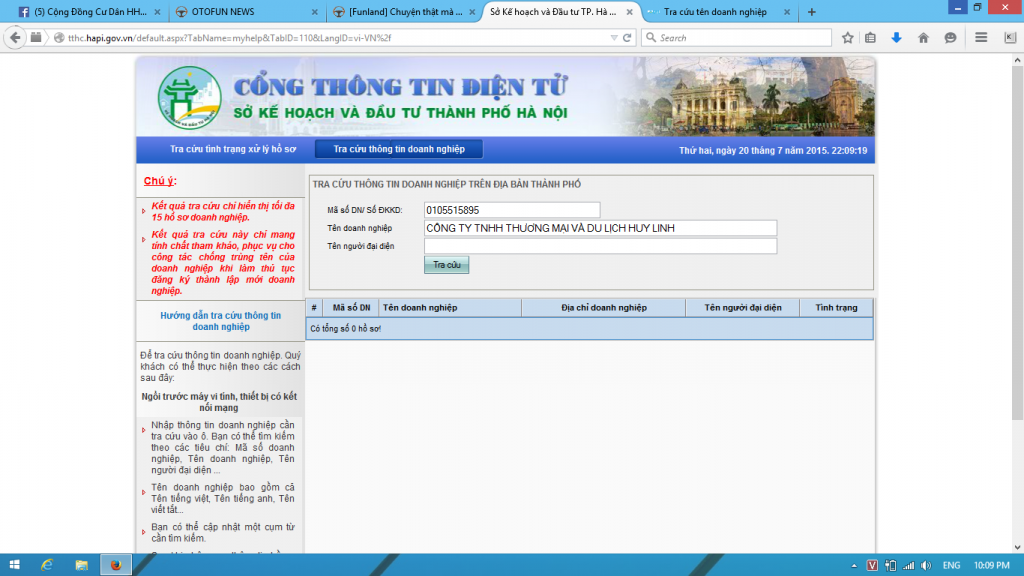Close the Funland tab
1024x576 pixels.
[x=472, y=12]
